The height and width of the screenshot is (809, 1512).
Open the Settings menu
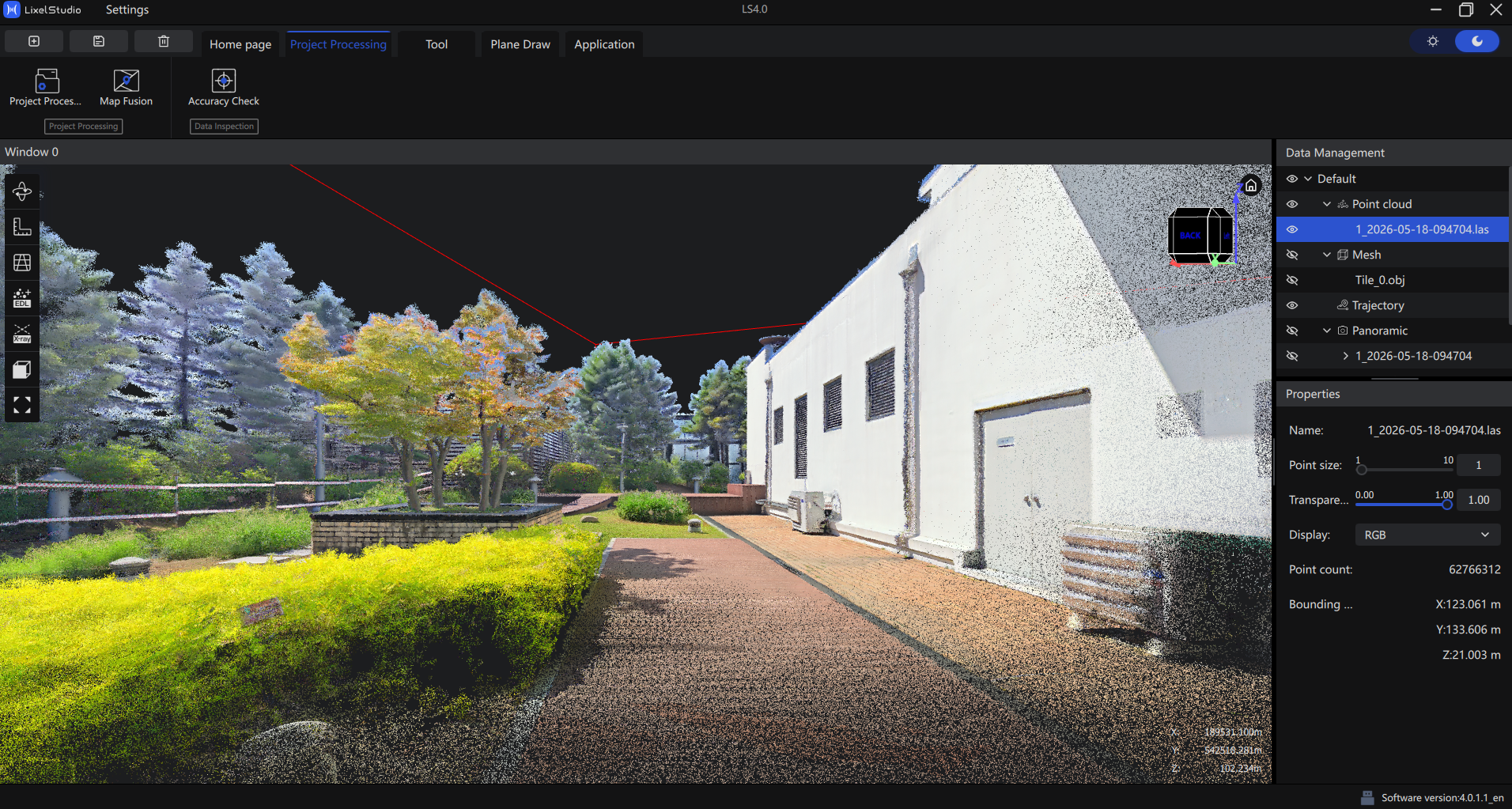(x=127, y=9)
